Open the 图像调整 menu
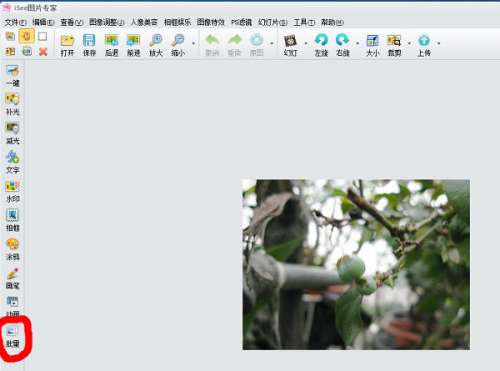The height and width of the screenshot is (371, 500). [107, 22]
